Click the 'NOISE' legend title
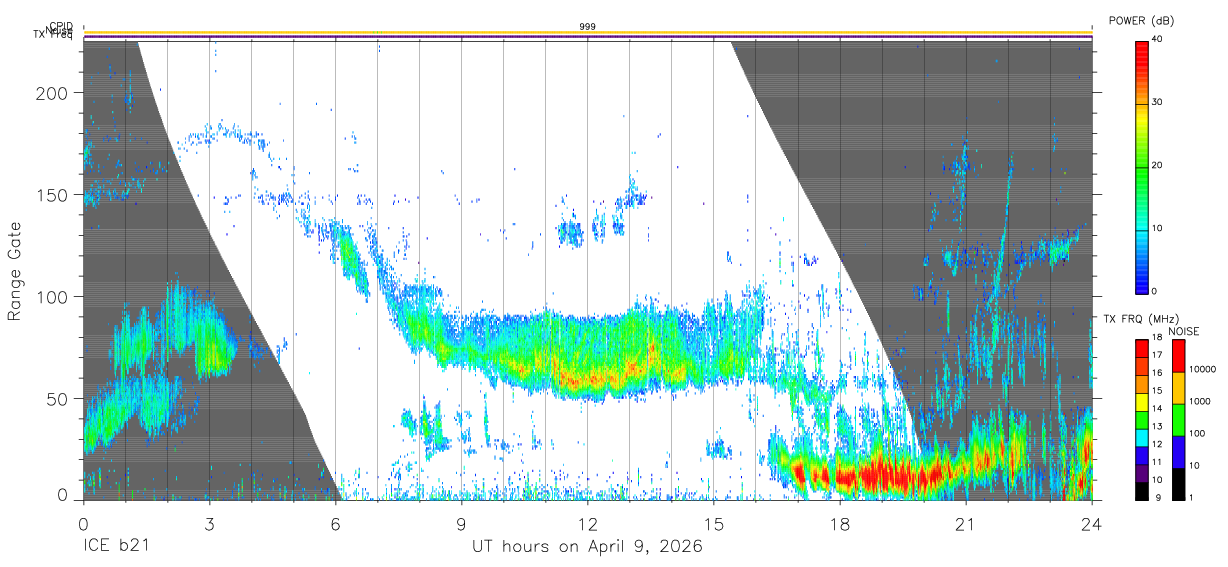This screenshot has width=1228, height=567. (x=1182, y=331)
